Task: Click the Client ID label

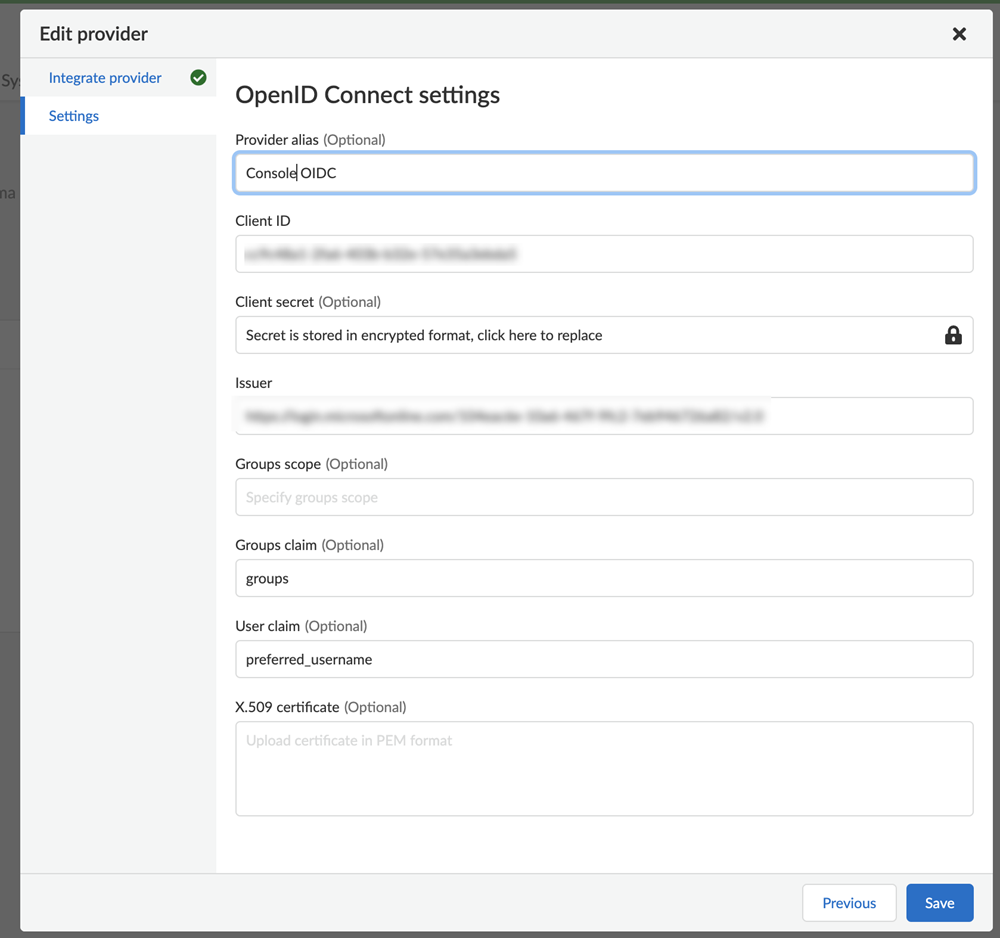Action: pos(263,221)
